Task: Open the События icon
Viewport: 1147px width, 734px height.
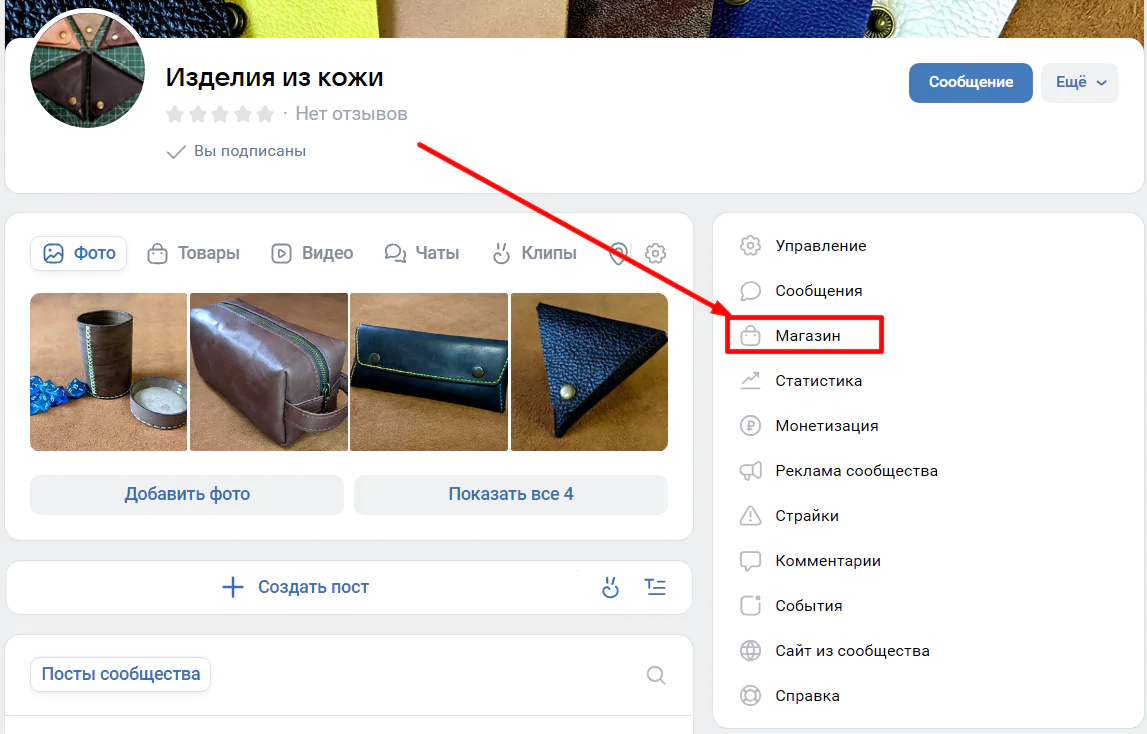Action: click(x=751, y=606)
